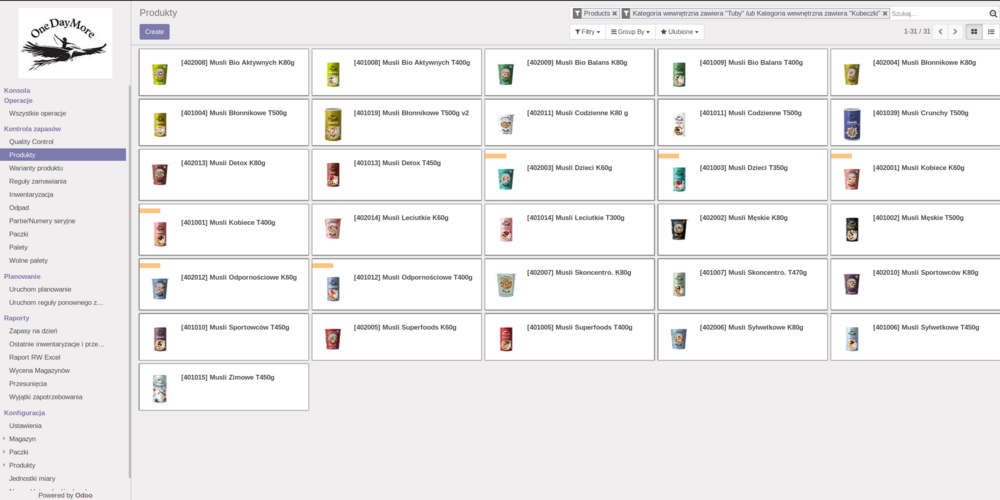Go to next page of products
The width and height of the screenshot is (1000, 500).
pos(955,32)
